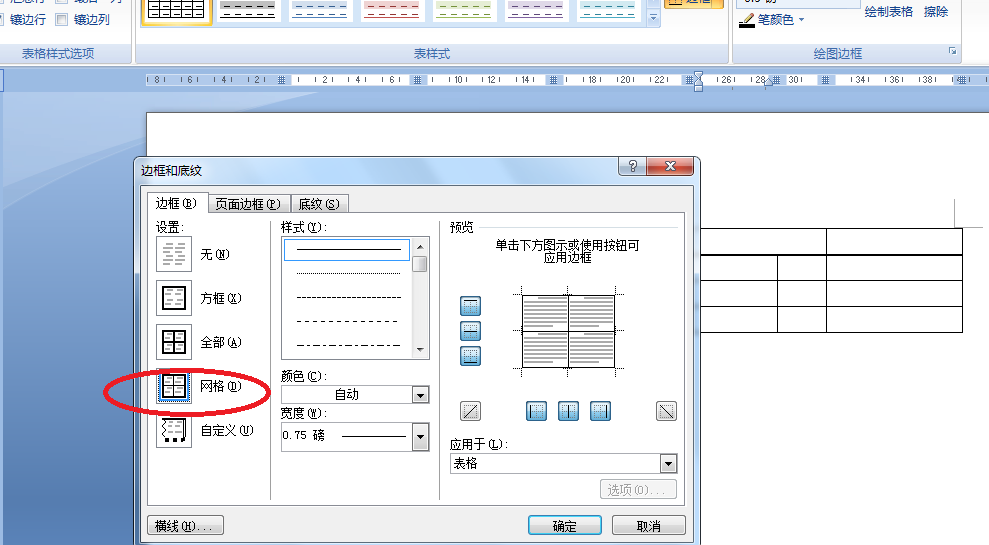Choose the blue dashed table style

click(x=320, y=9)
